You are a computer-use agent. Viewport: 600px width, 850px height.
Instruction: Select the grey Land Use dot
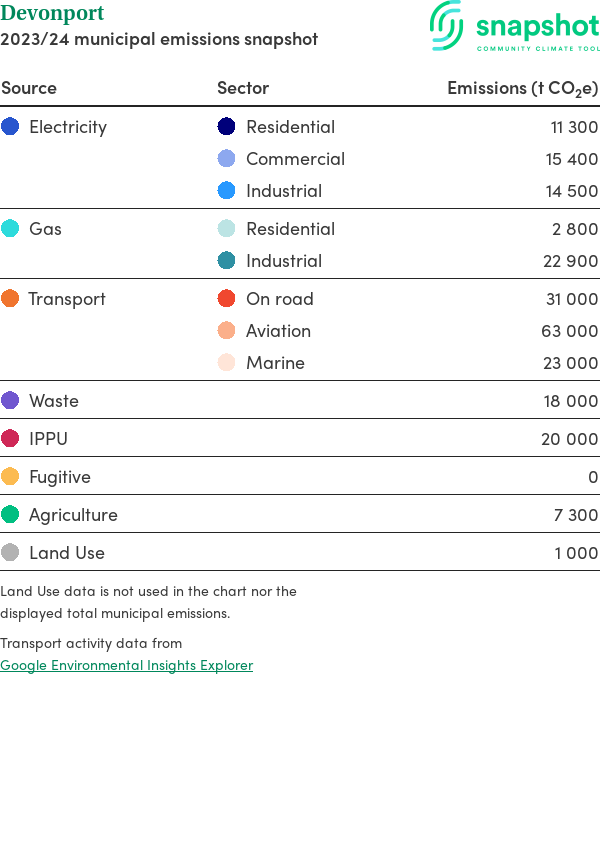(x=10, y=553)
